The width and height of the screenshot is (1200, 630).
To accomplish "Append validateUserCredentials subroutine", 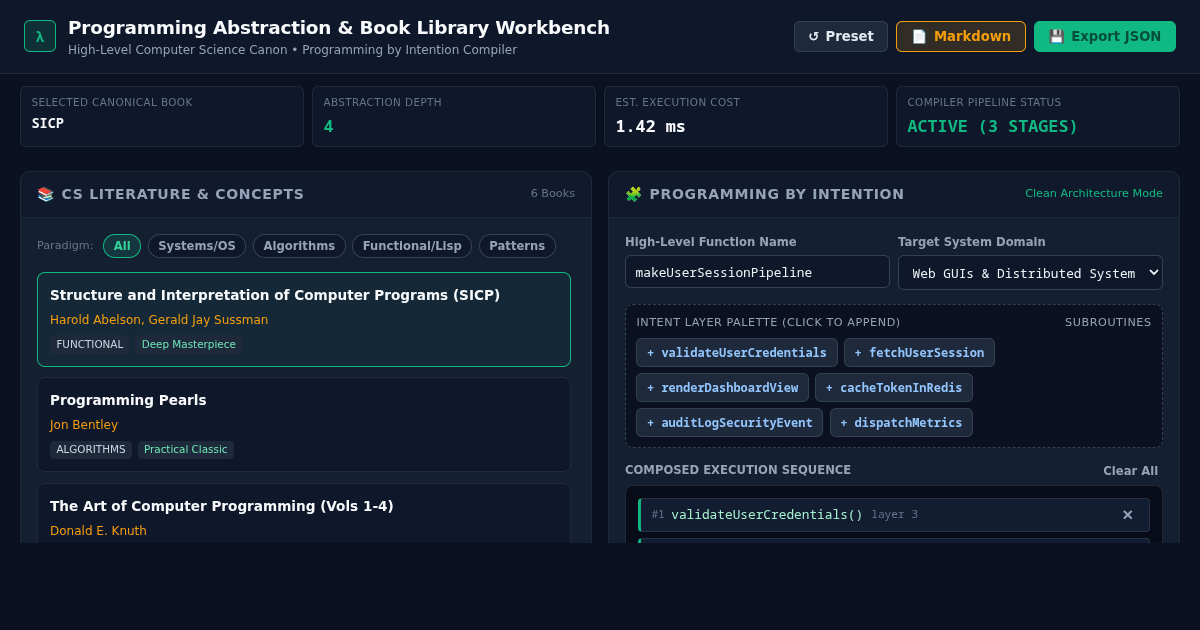I will coord(737,353).
